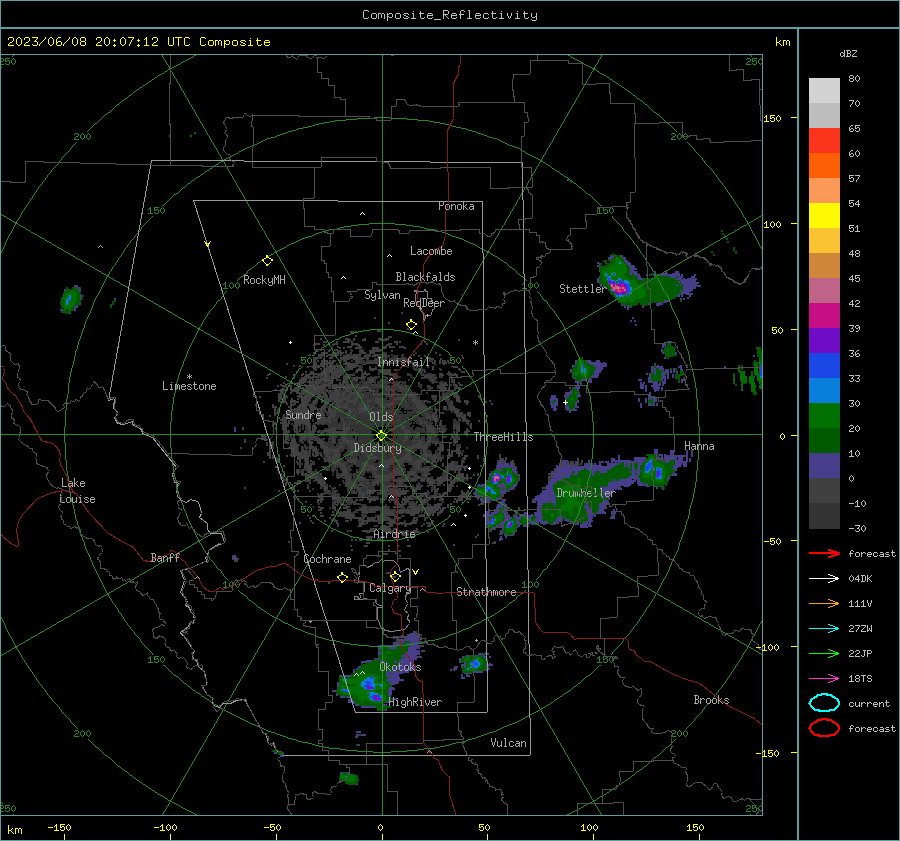Viewport: 900px width, 841px height.
Task: Click the Hanna label
Action: [699, 446]
